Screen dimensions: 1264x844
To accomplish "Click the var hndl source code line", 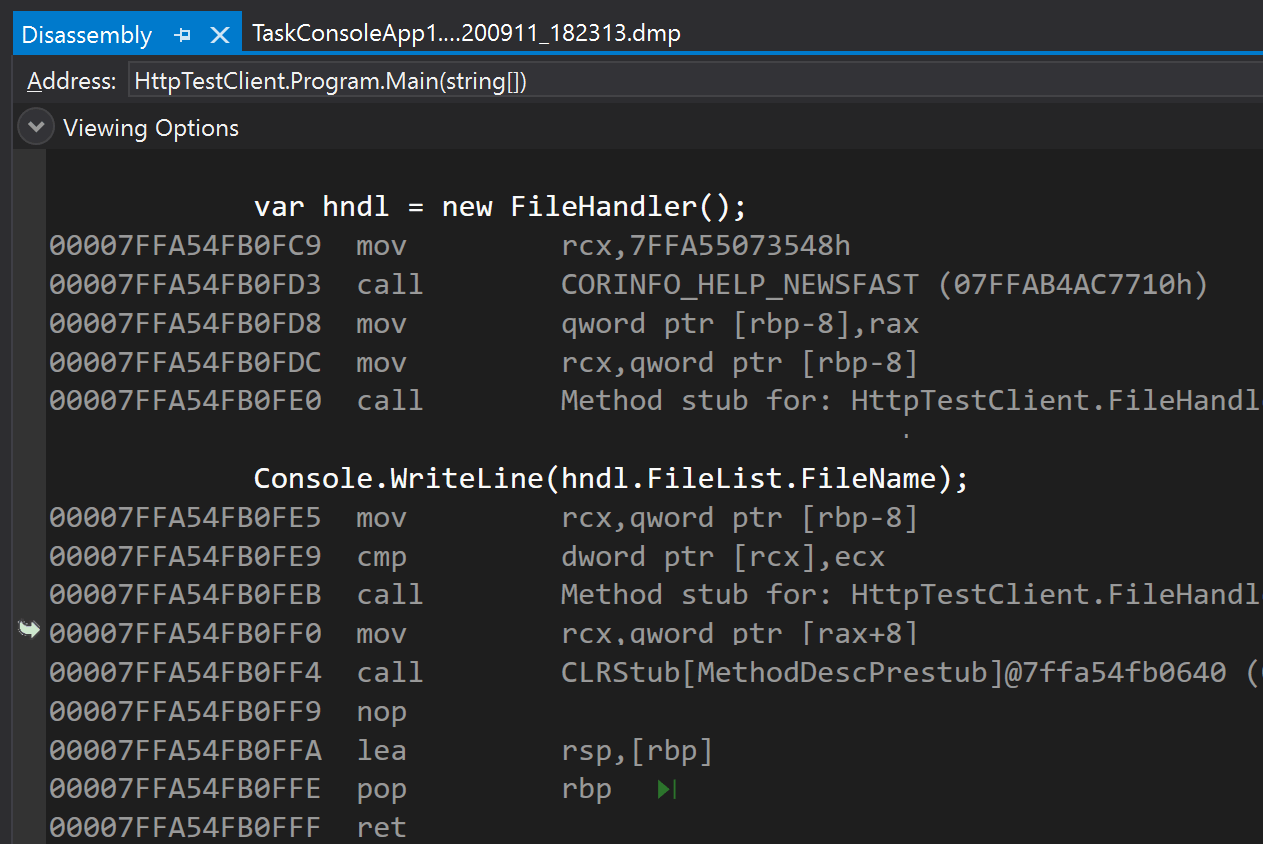I will (498, 206).
